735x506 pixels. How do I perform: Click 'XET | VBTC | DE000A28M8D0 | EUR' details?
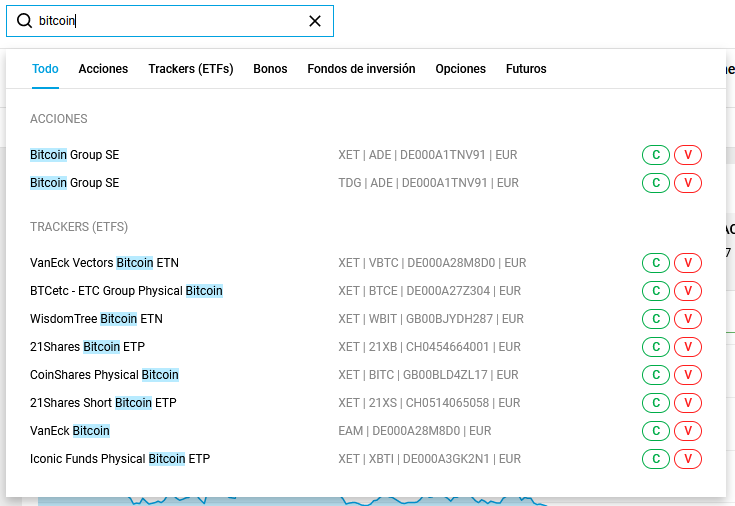[432, 263]
